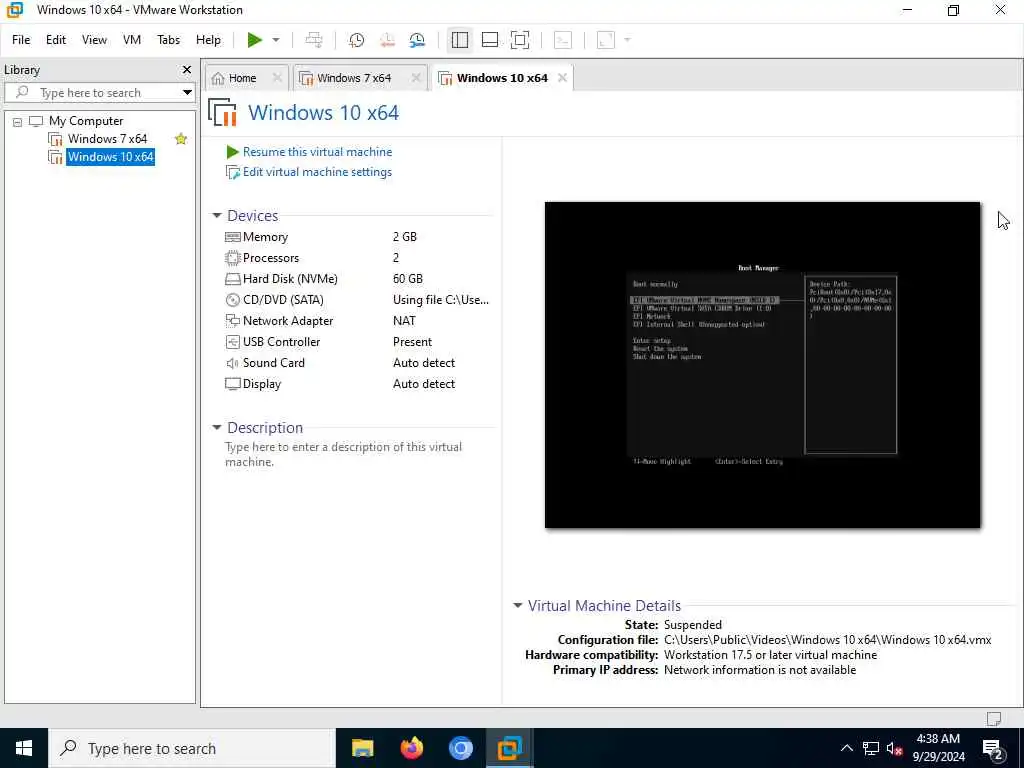Toggle the library sidebar view icon
The image size is (1024, 768).
click(x=460, y=40)
